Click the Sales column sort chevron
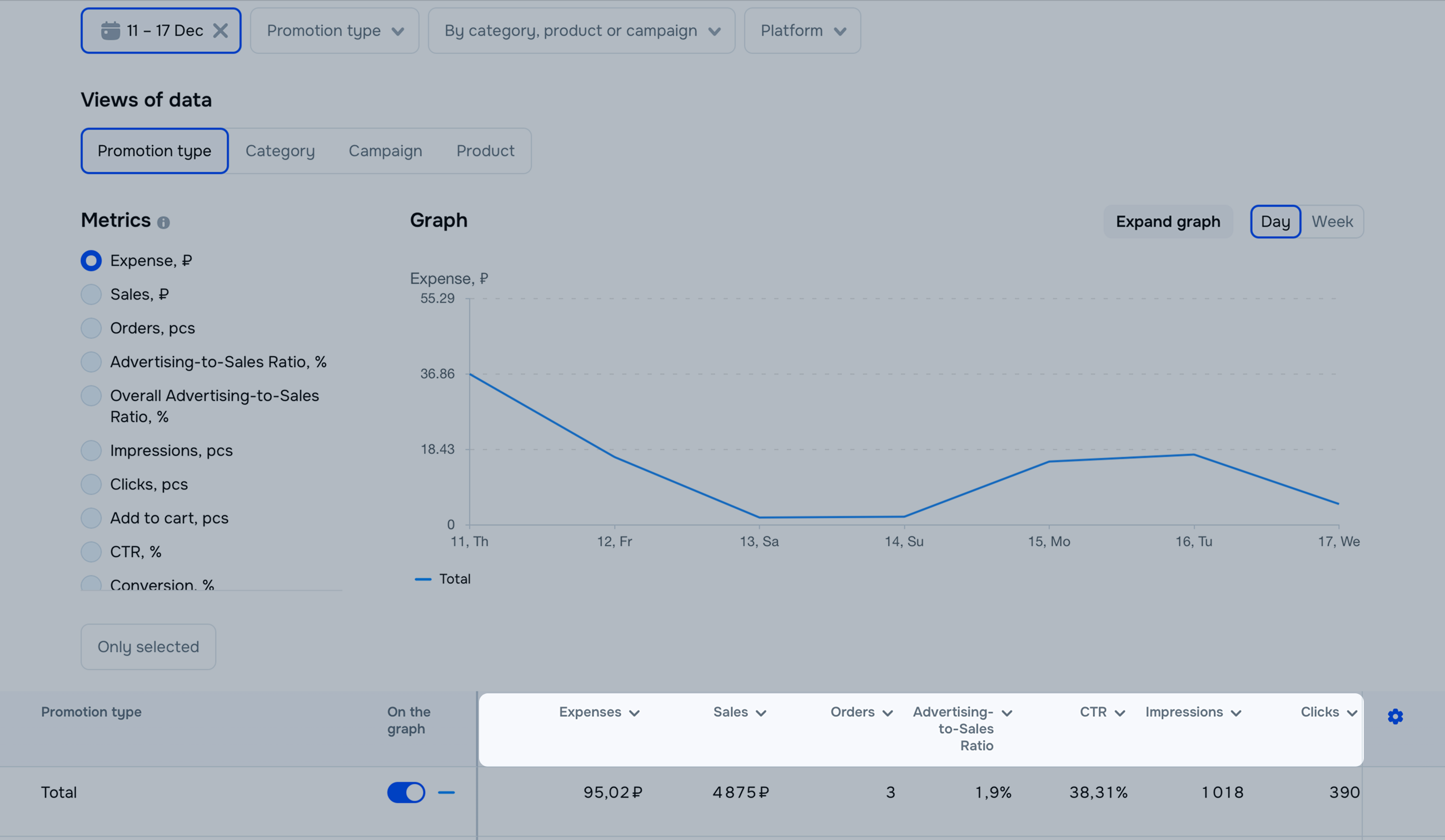1445x840 pixels. [x=761, y=713]
